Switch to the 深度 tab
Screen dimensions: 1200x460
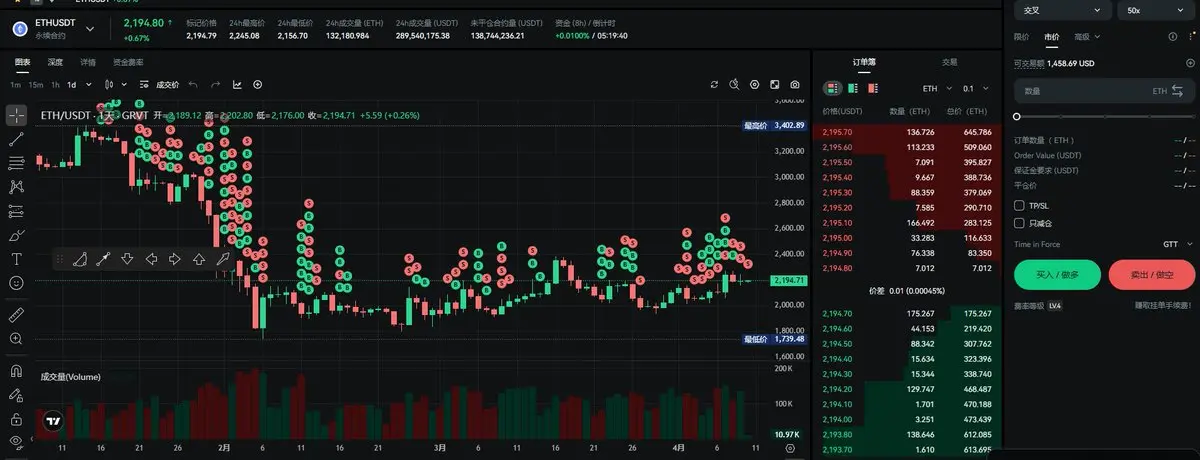click(55, 62)
